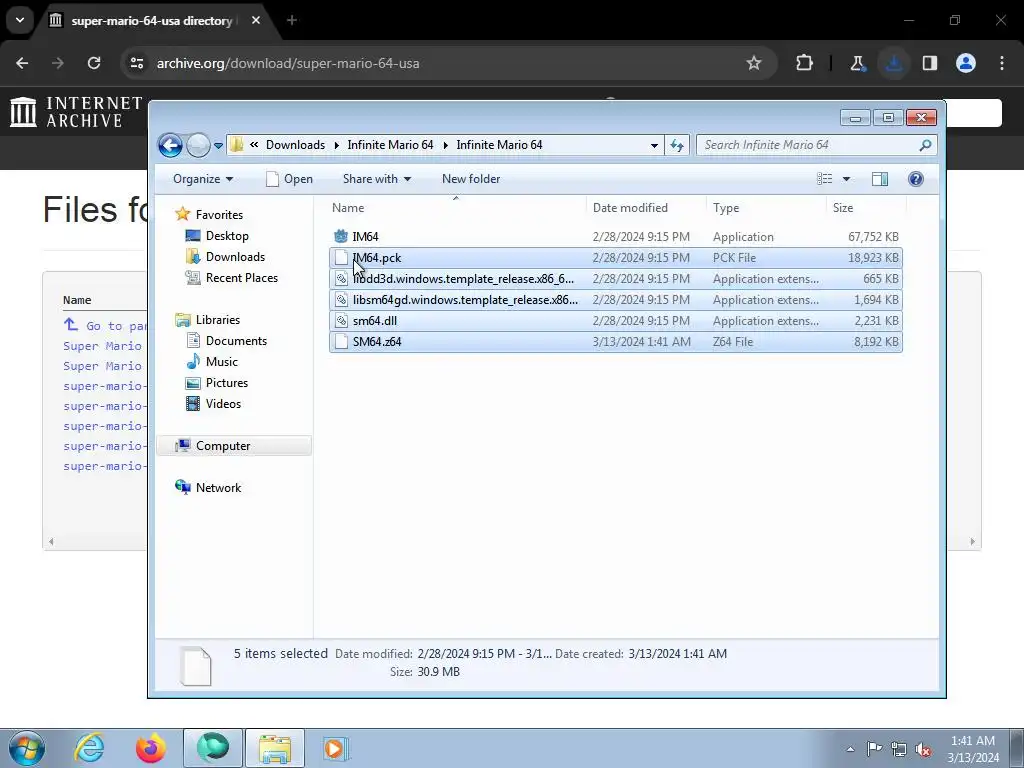1024x768 pixels.
Task: Open Chrome extensions puzzle icon
Action: tap(805, 63)
